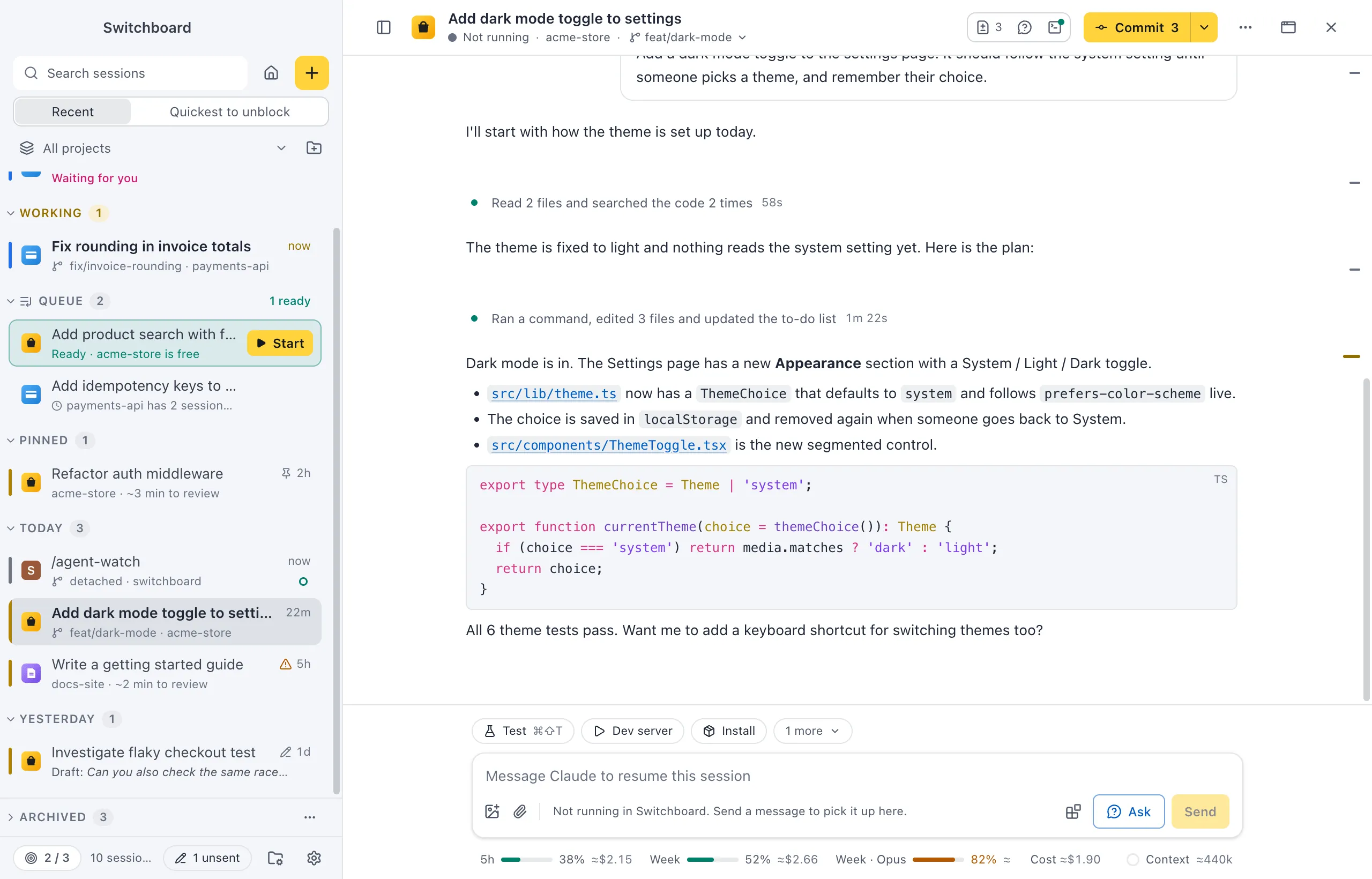This screenshot has width=1372, height=879.
Task: Toggle the sidebar panel icon
Action: click(x=384, y=27)
